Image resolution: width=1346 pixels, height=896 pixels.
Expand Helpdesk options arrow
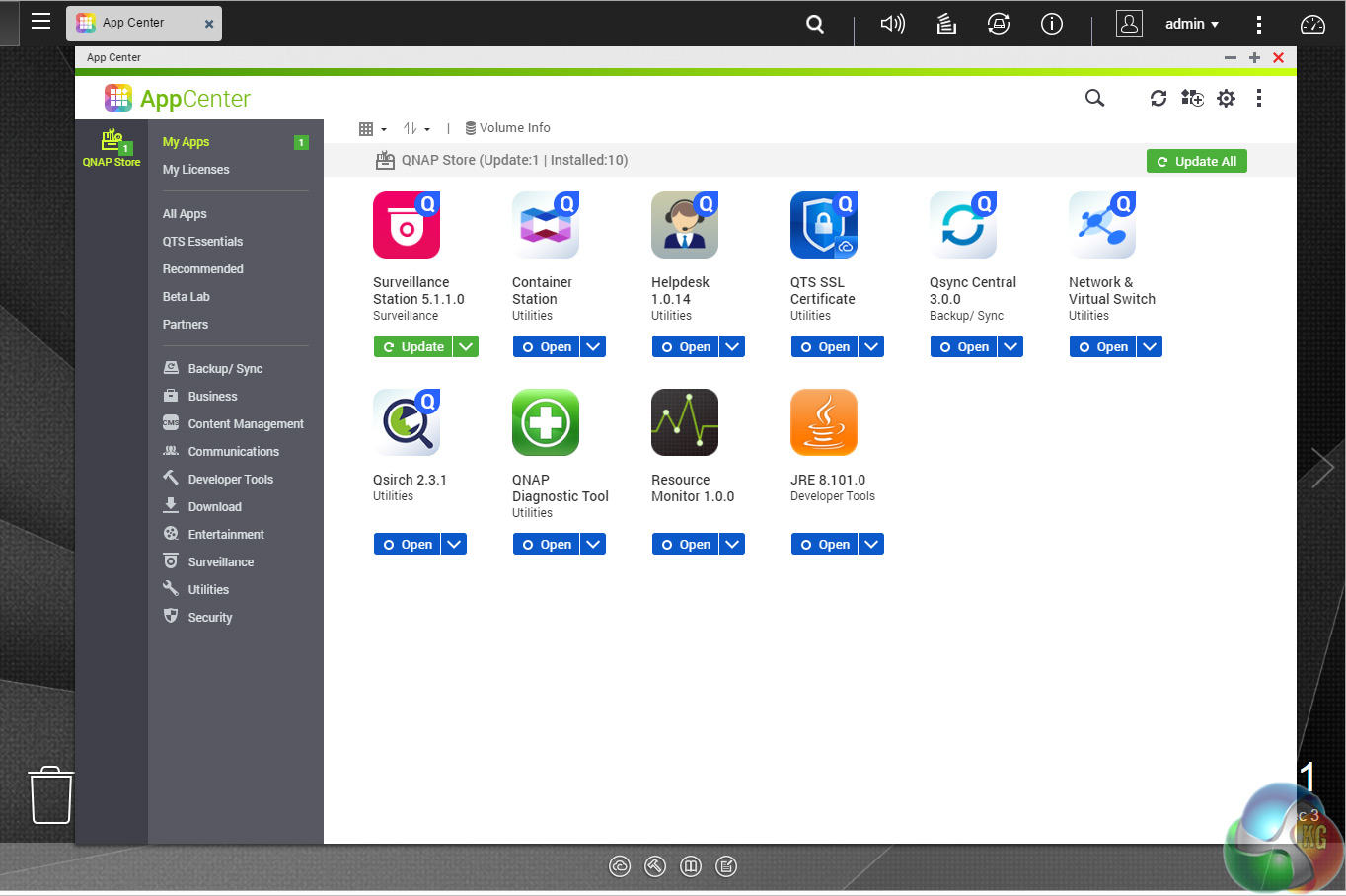point(732,347)
